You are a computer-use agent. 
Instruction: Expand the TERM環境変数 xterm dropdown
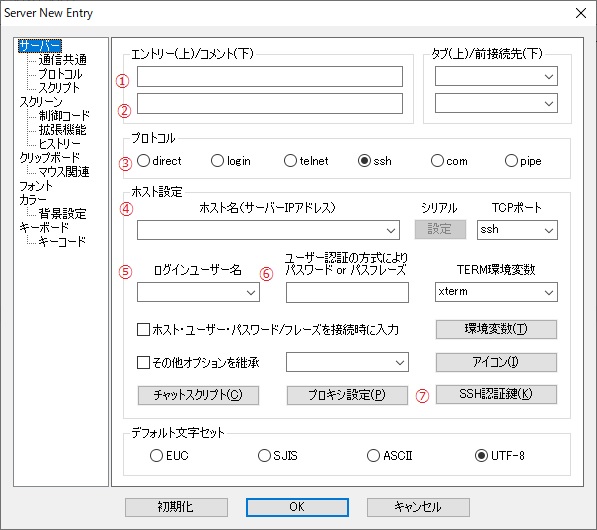pyautogui.click(x=496, y=292)
